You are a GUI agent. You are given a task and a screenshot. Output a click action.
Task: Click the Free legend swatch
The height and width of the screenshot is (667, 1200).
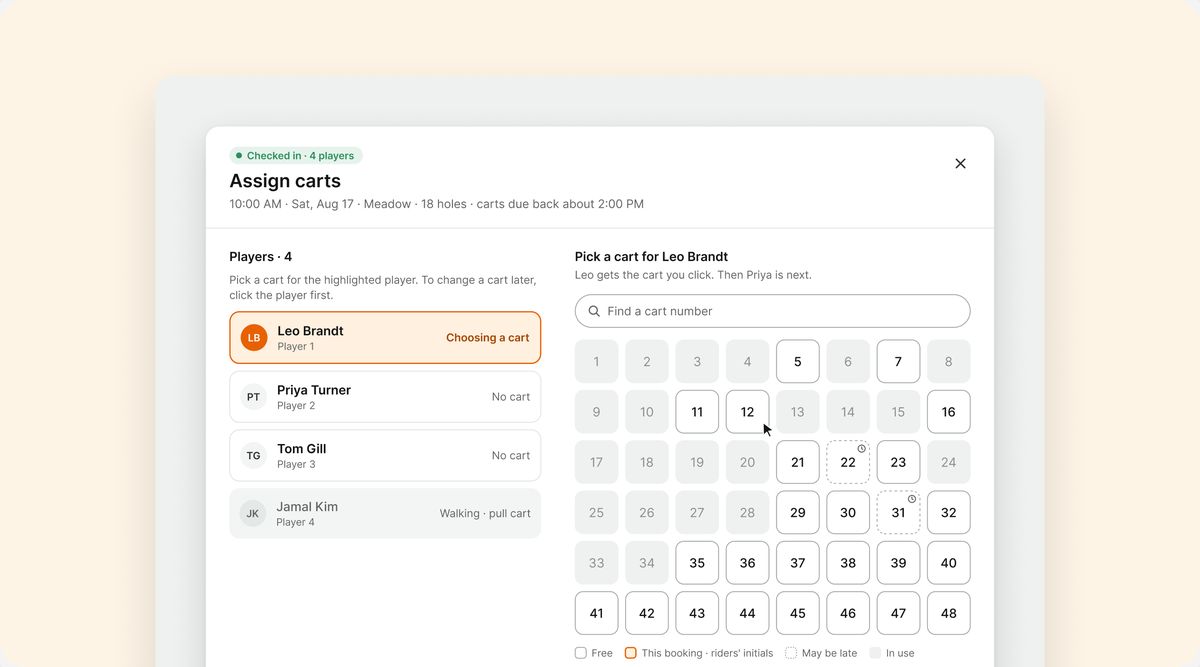(581, 653)
